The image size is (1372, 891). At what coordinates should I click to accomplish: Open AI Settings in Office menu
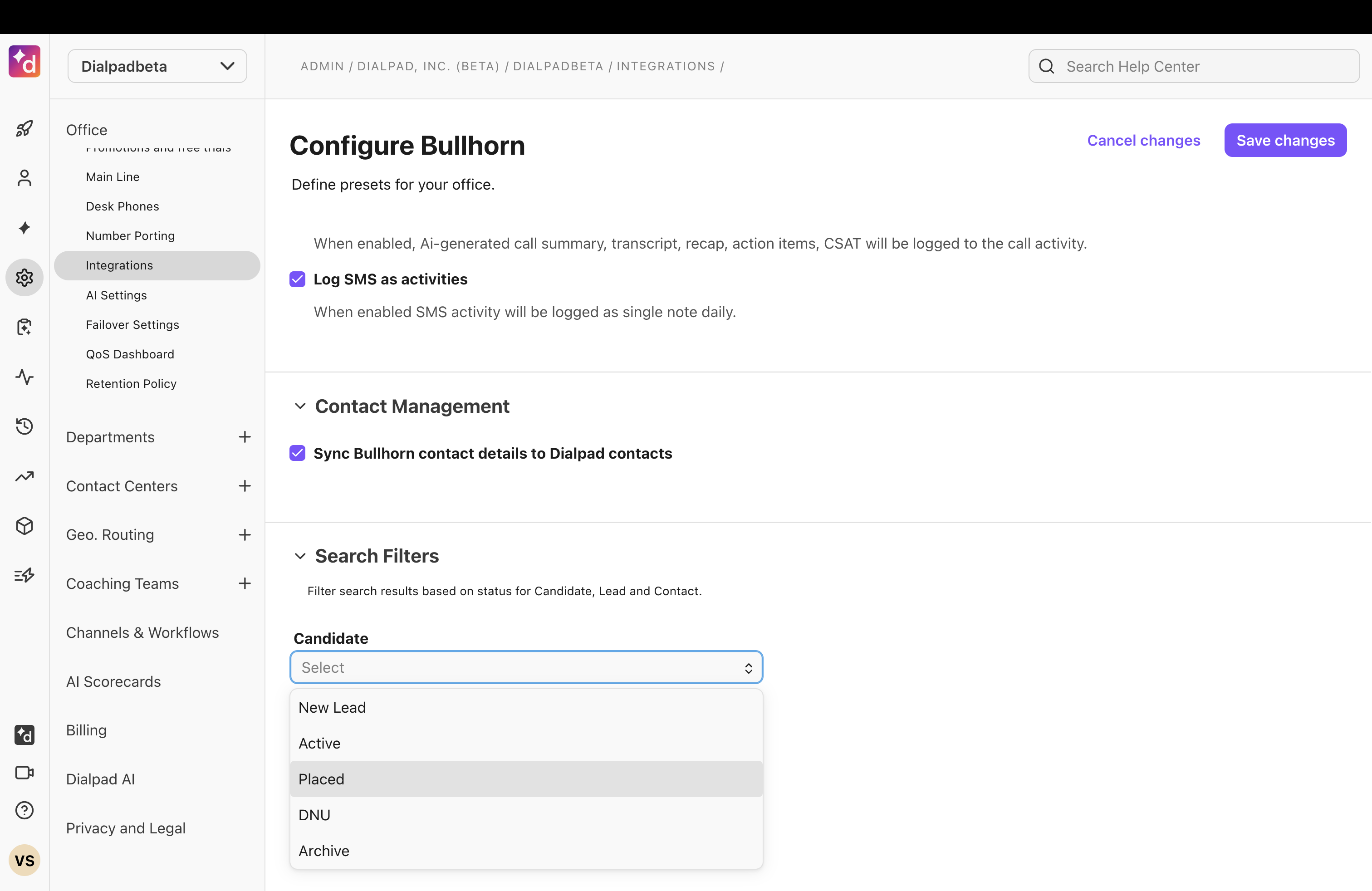[x=117, y=295]
